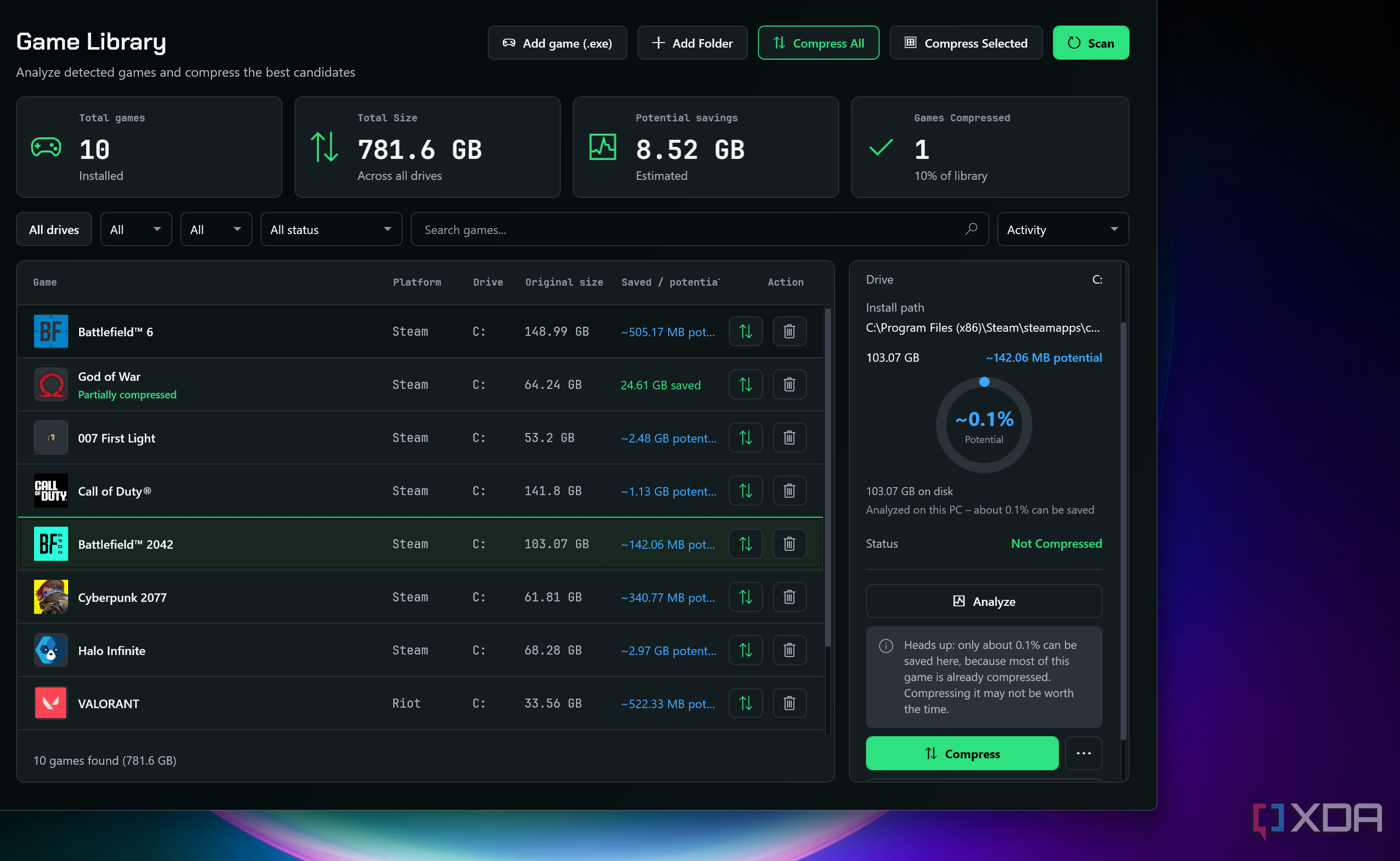Click the 24.61 GB saved text
Viewport: 1400px width, 861px height.
661,385
